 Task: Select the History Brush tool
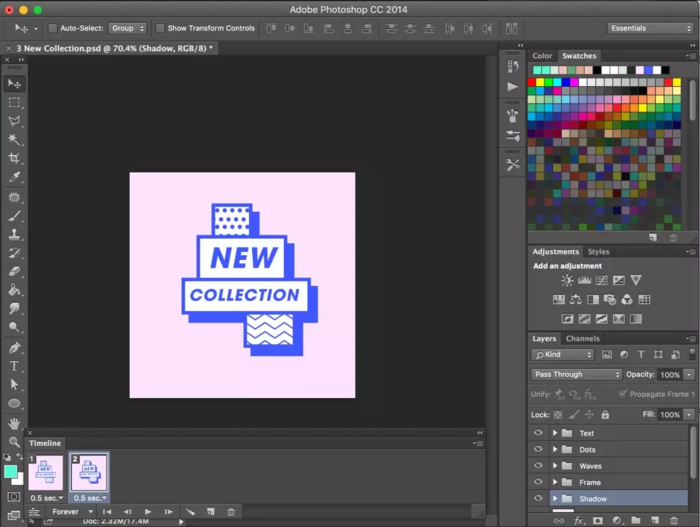click(x=14, y=253)
